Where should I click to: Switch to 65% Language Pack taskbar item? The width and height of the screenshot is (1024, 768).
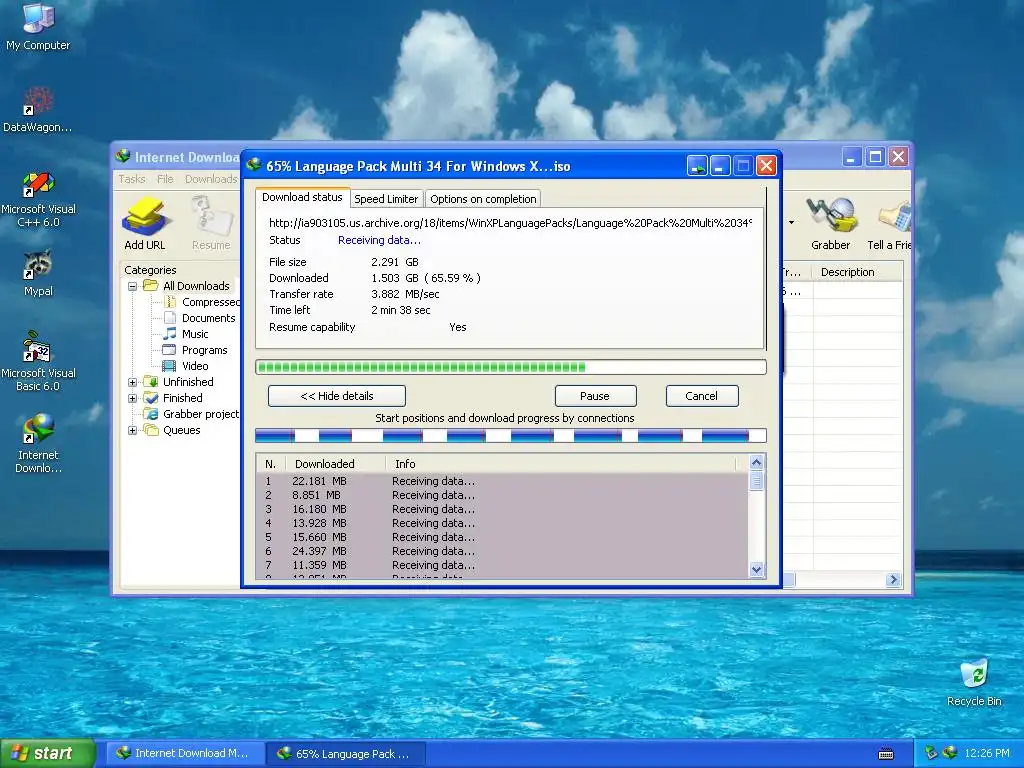click(346, 753)
